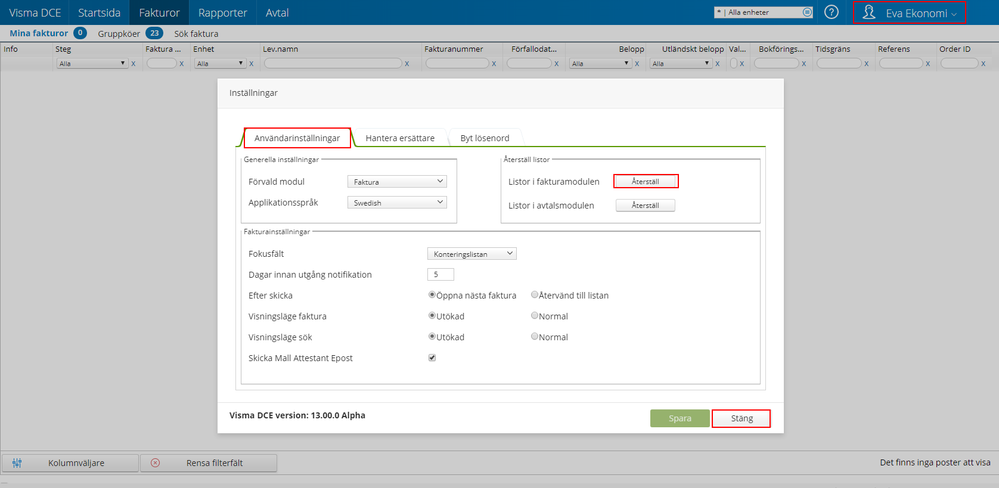The height and width of the screenshot is (488, 999).
Task: Click the Dagar innan utgång notifikation field
Action: pos(440,275)
